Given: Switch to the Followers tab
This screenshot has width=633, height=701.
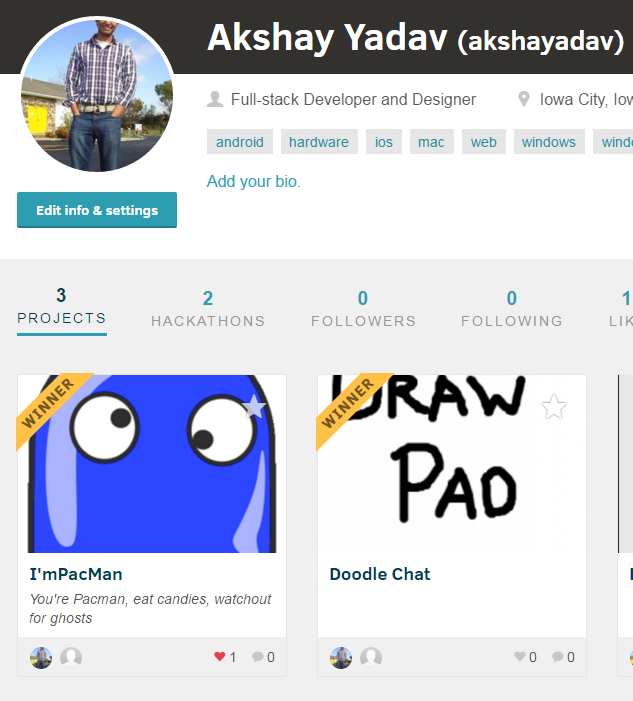Looking at the screenshot, I should pyautogui.click(x=363, y=309).
